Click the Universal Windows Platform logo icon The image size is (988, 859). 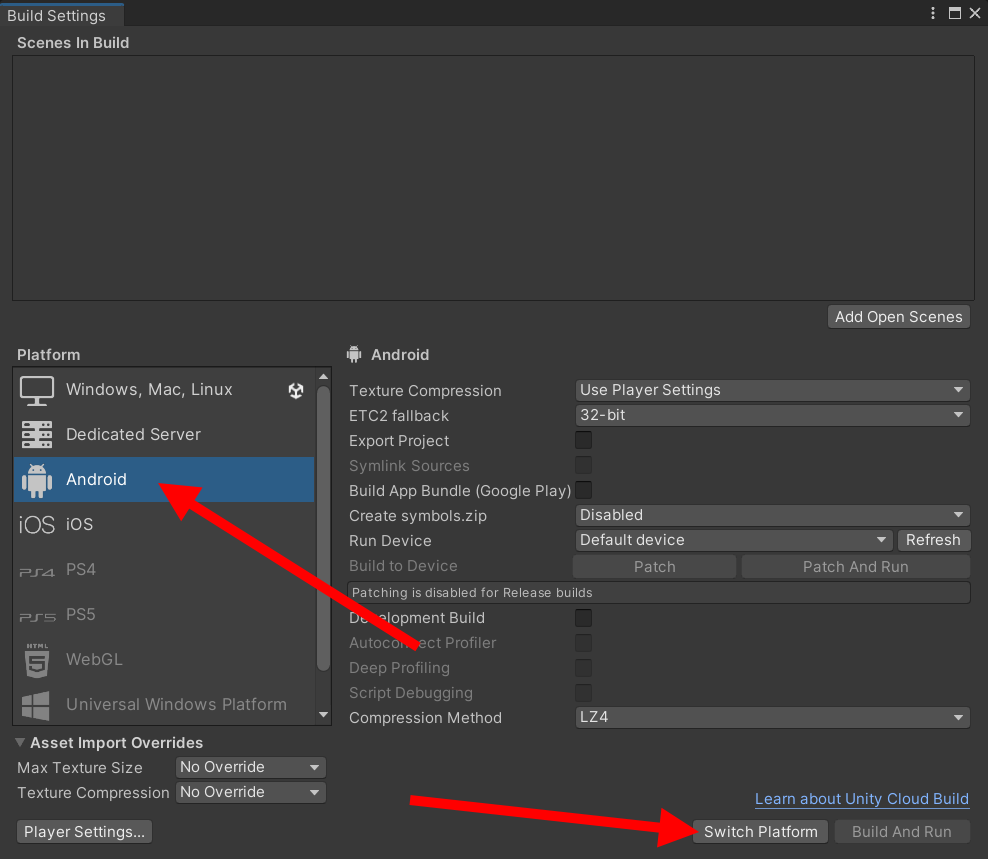pyautogui.click(x=36, y=705)
